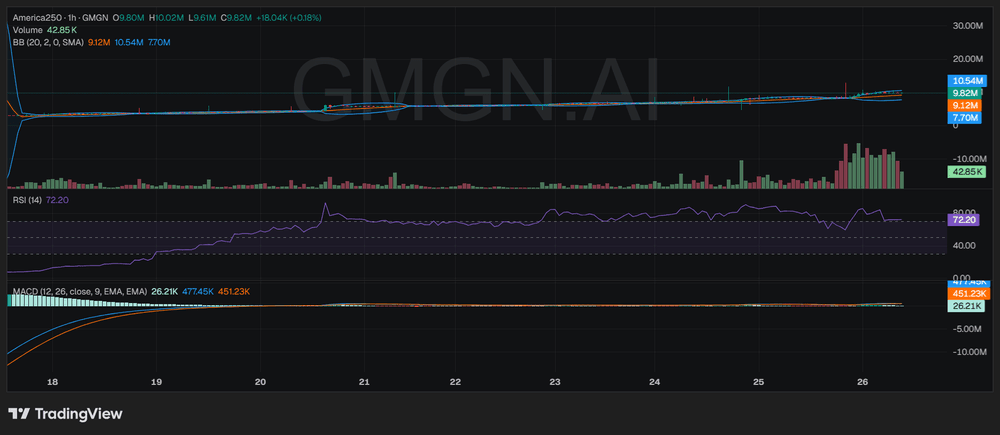This screenshot has height=435, width=1000.
Task: Click the 7.70M value in BB legend
Action: point(159,41)
